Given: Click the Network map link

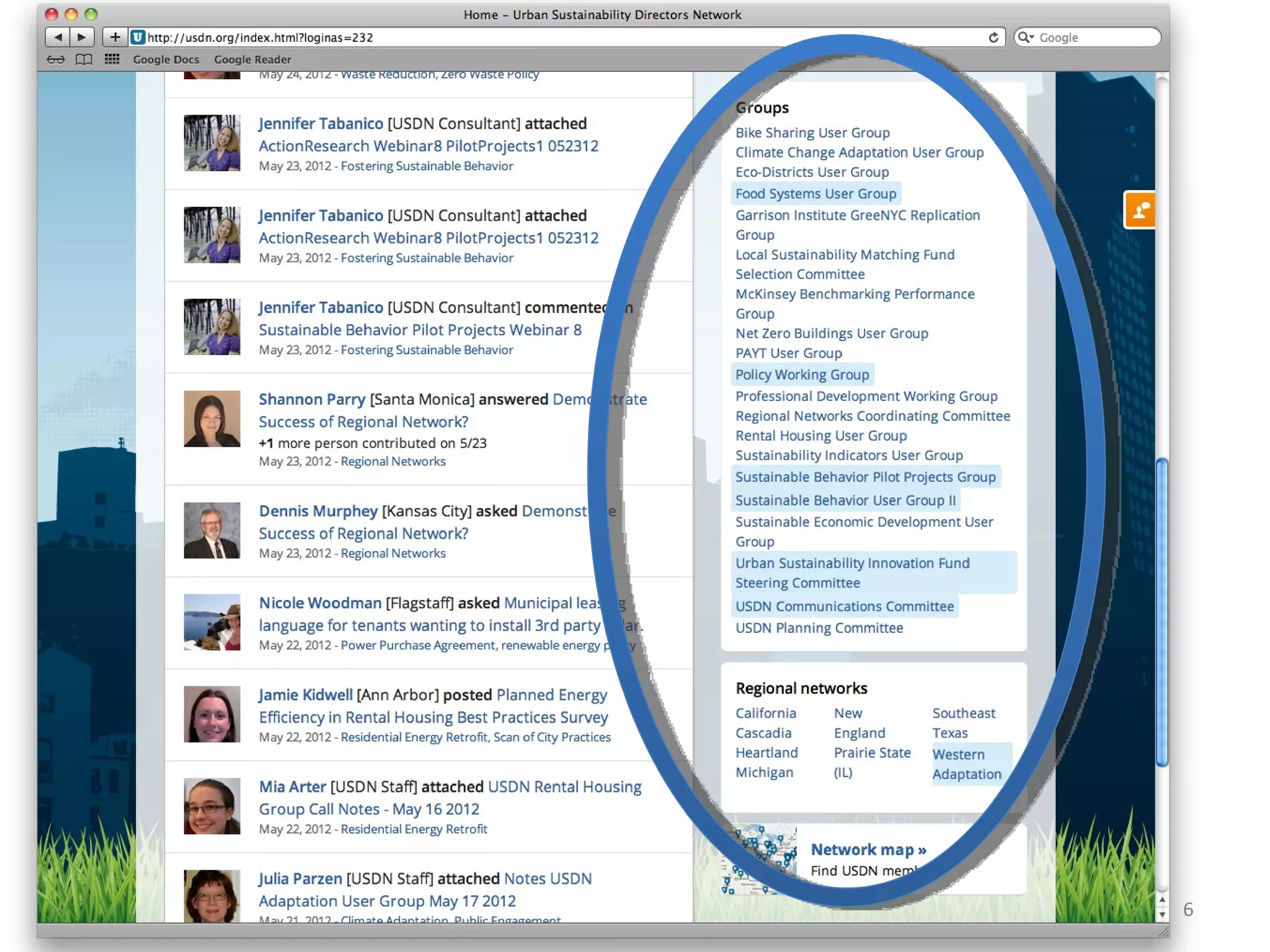Looking at the screenshot, I should pyautogui.click(x=868, y=850).
